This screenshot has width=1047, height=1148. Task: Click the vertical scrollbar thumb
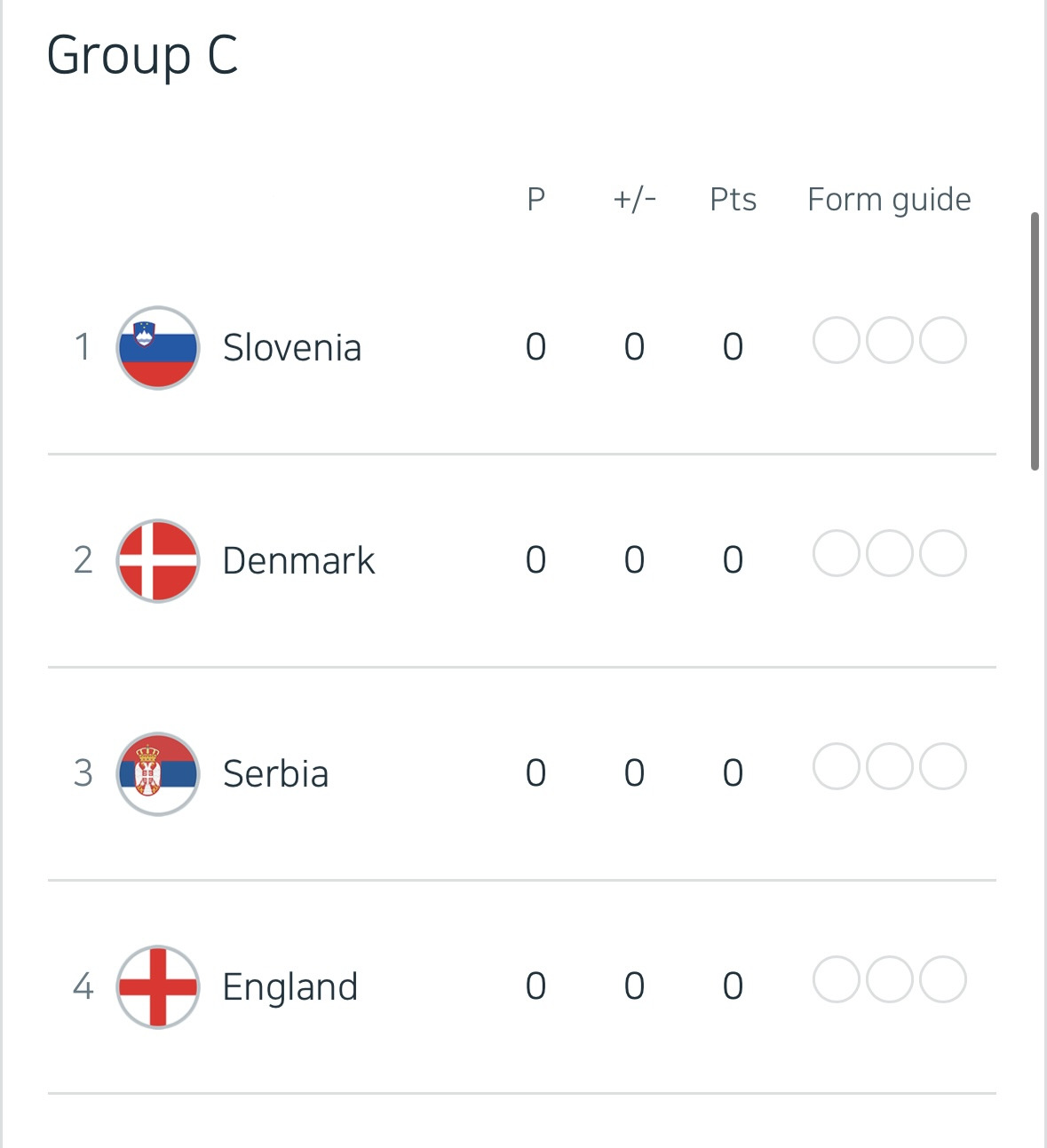tap(1035, 341)
